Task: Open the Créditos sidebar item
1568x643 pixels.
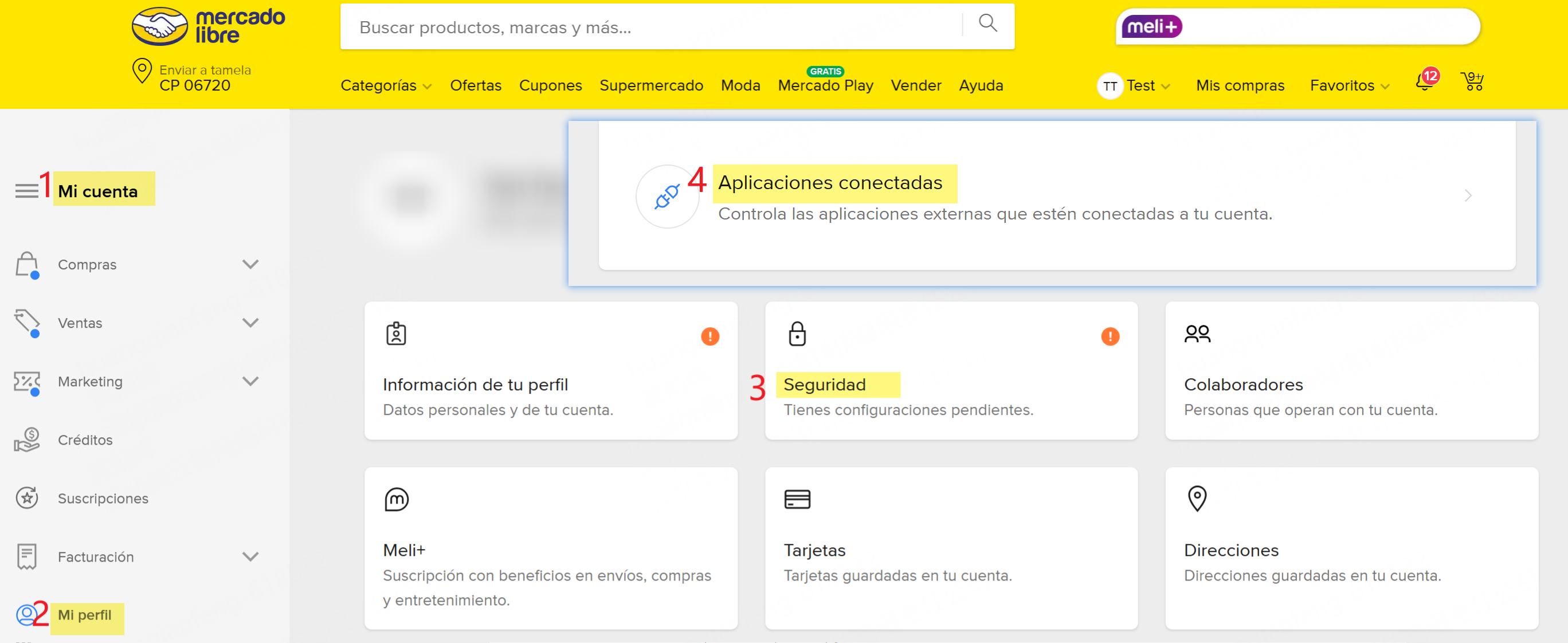Action: (x=85, y=440)
